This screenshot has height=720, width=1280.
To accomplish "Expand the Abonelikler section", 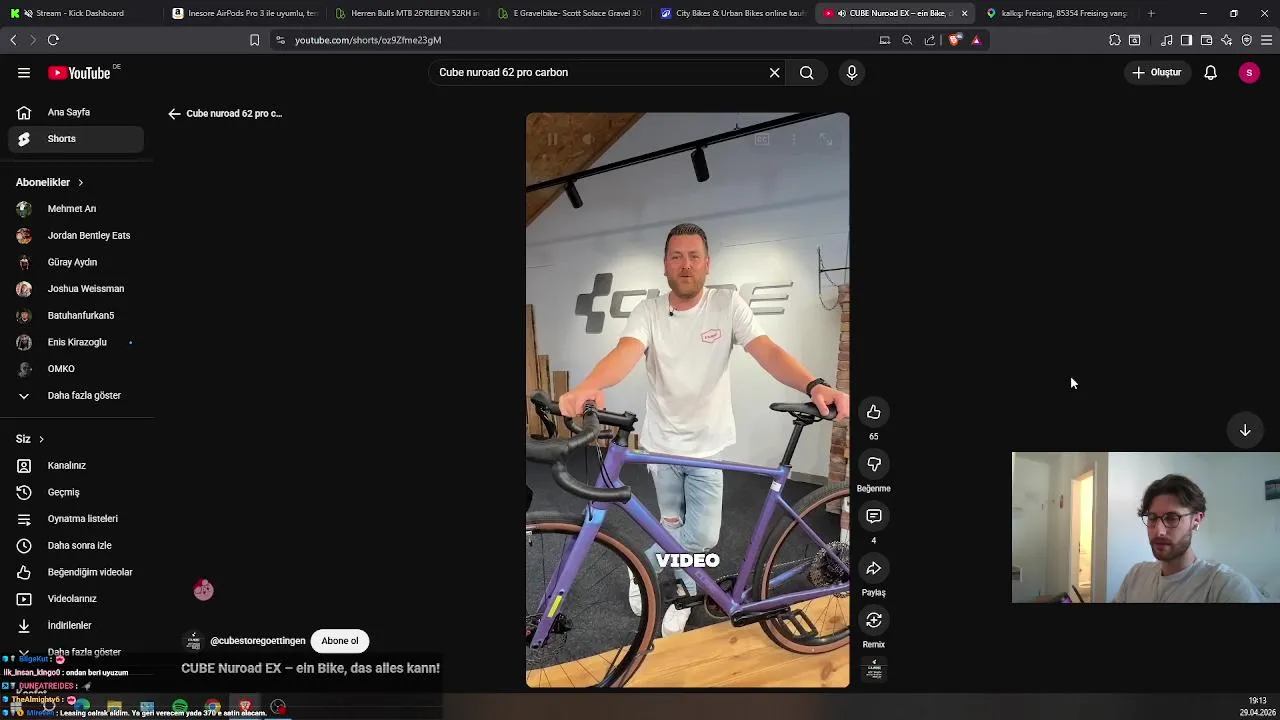I will tap(50, 182).
